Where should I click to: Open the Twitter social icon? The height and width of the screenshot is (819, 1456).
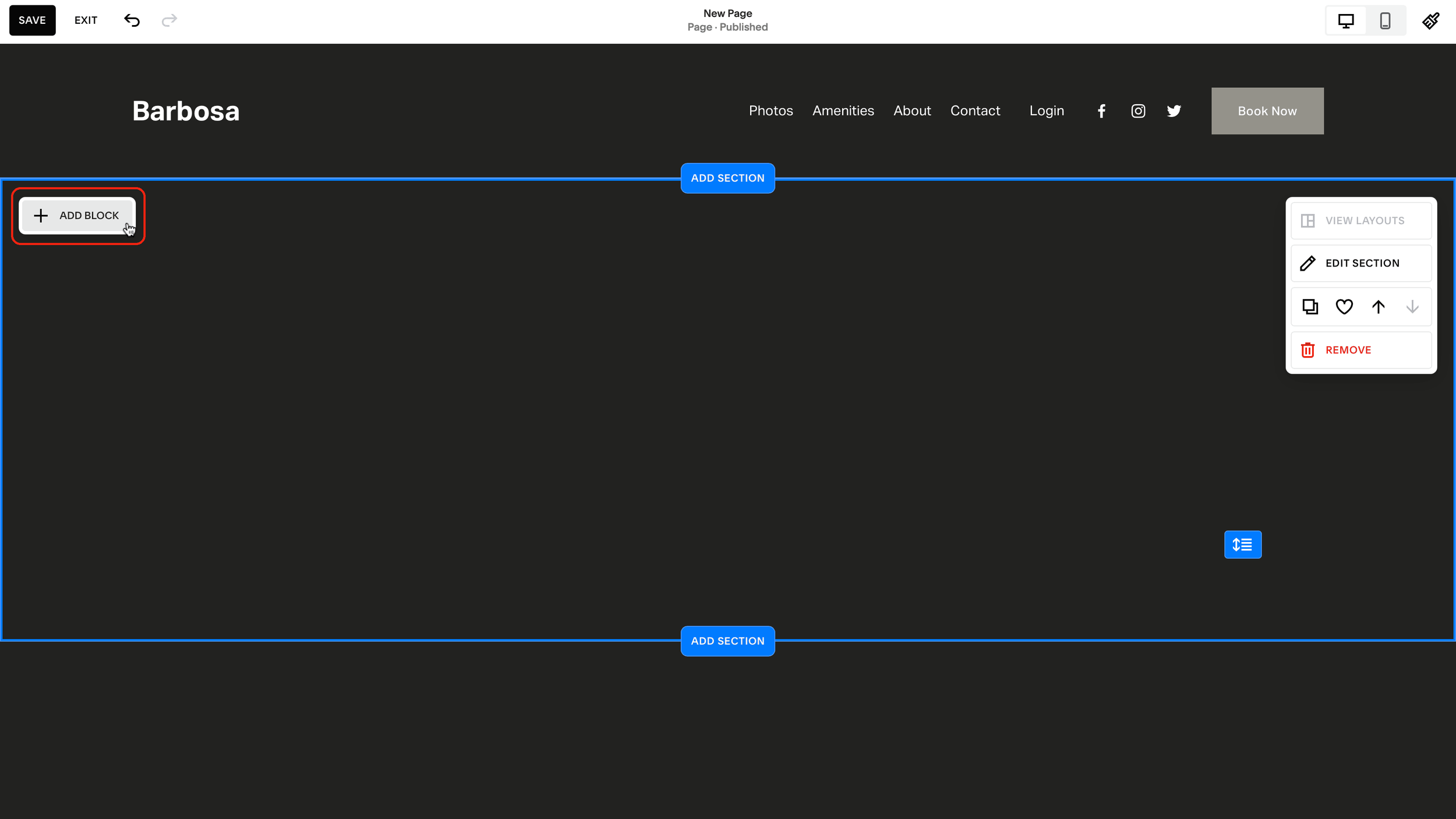pos(1174,111)
